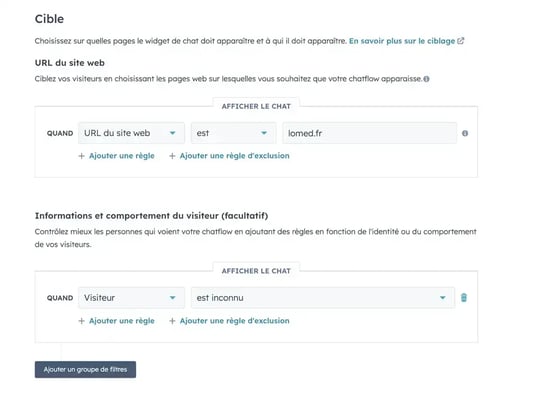Expand the 'est' condition dropdown

click(x=233, y=133)
